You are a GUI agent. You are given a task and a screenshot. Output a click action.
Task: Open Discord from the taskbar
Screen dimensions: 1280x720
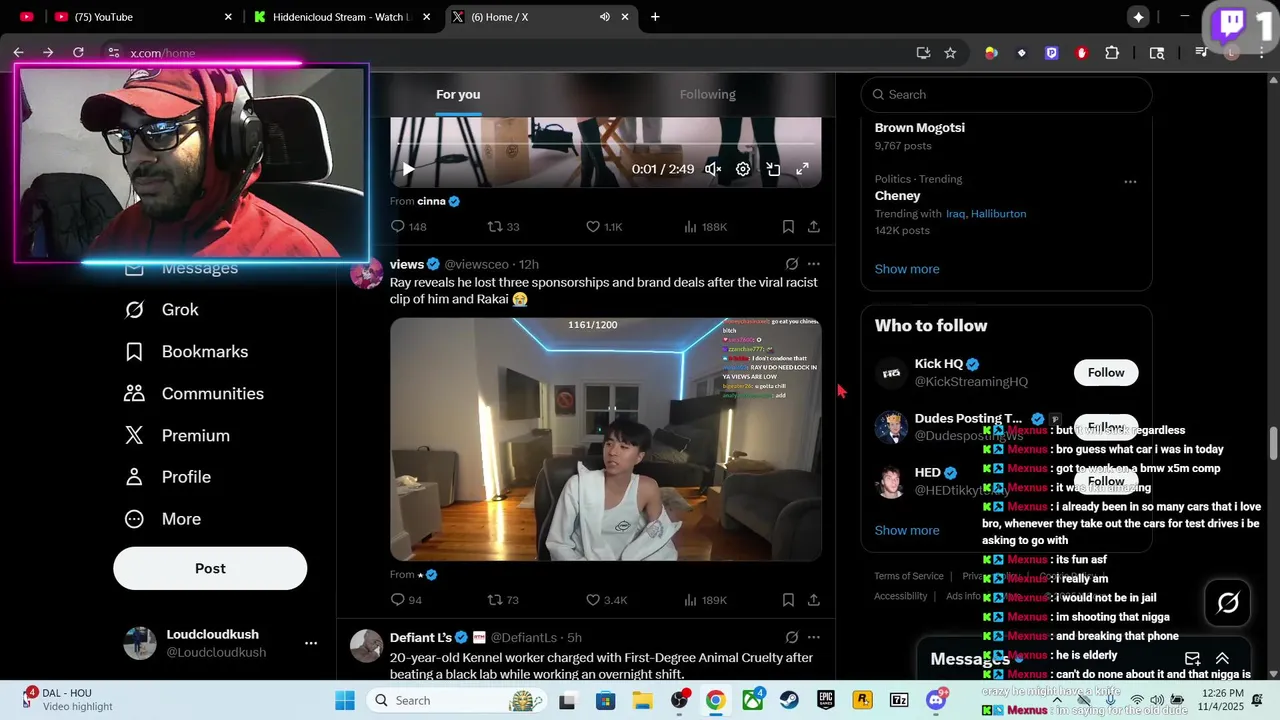coord(937,700)
